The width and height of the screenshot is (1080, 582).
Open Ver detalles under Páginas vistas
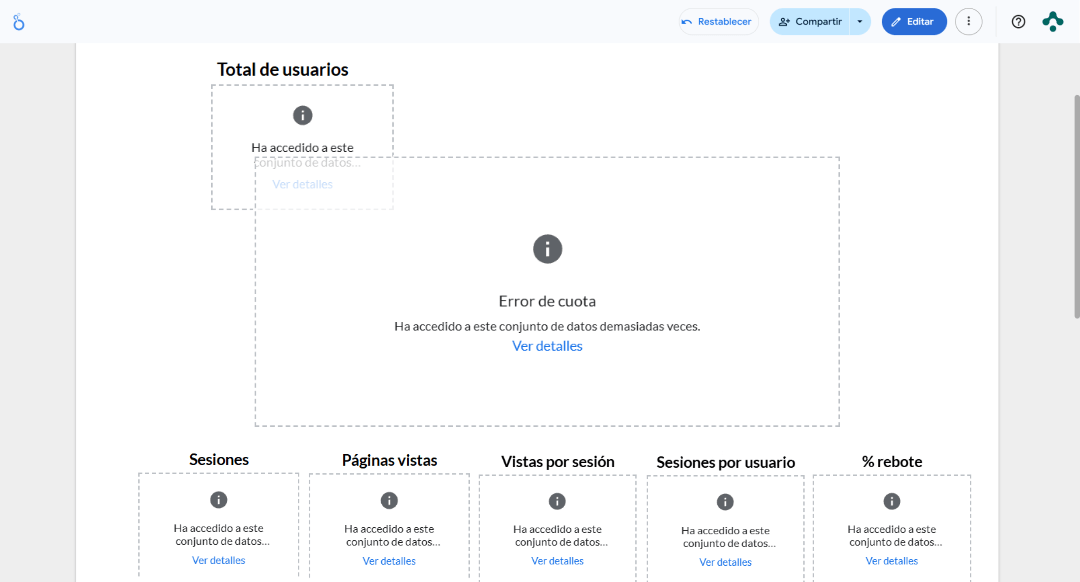pos(389,562)
